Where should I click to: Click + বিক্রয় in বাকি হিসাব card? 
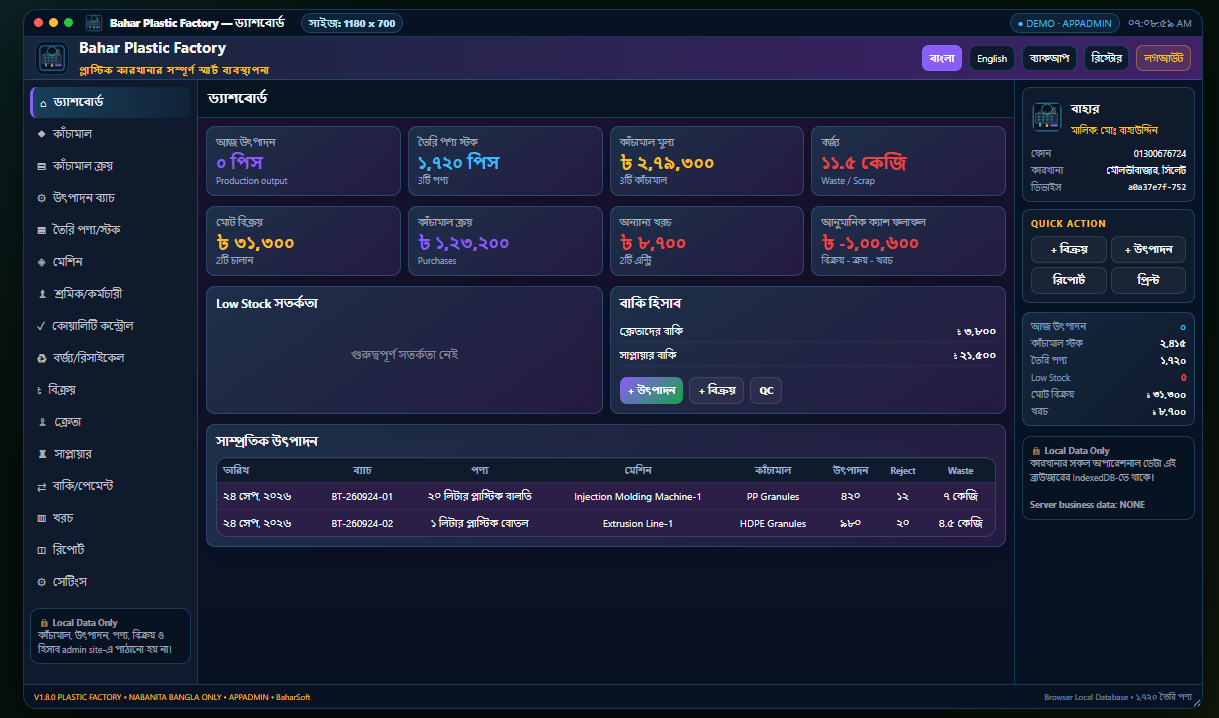pos(716,391)
